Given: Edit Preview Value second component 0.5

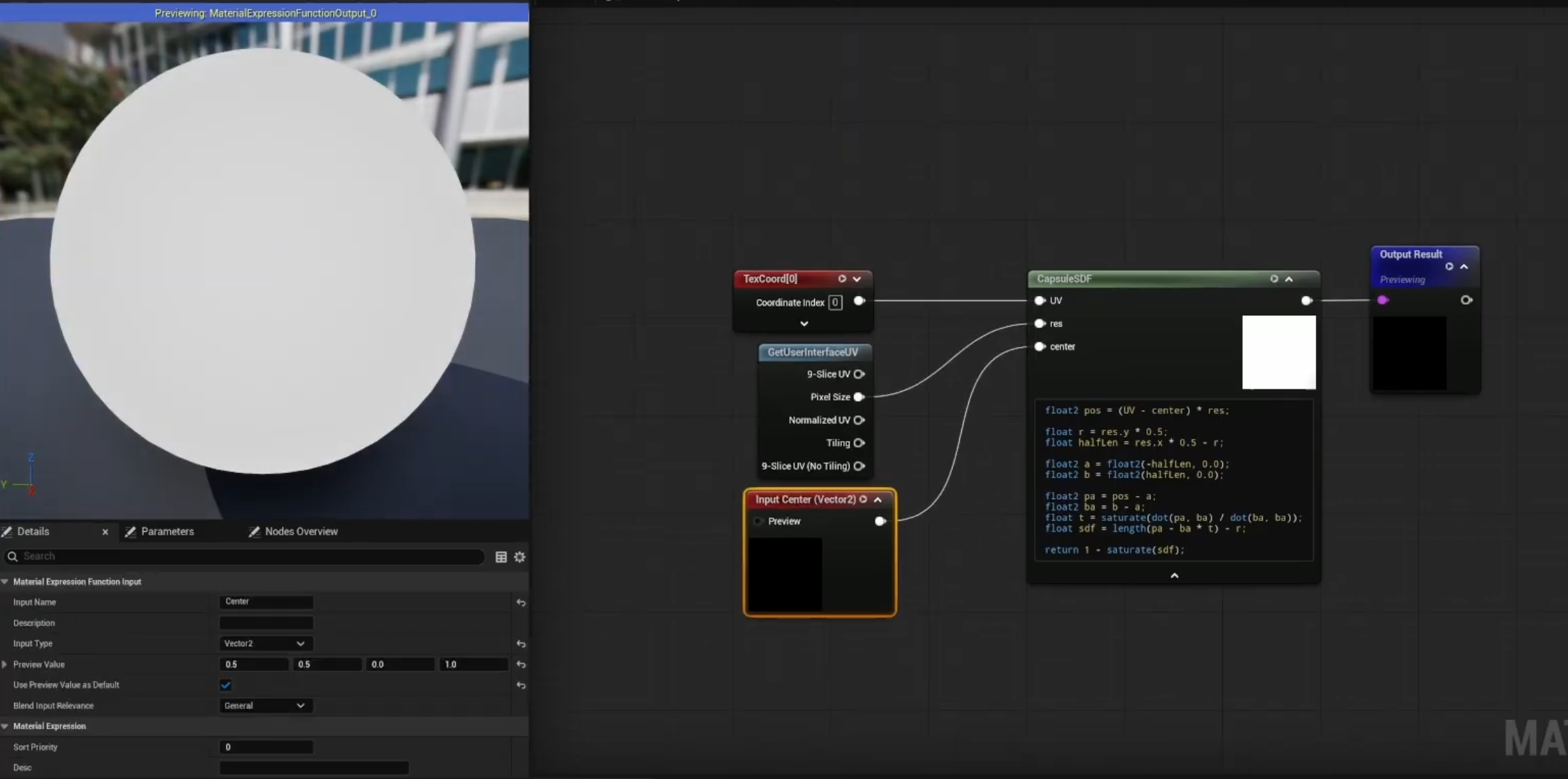Looking at the screenshot, I should pos(327,665).
